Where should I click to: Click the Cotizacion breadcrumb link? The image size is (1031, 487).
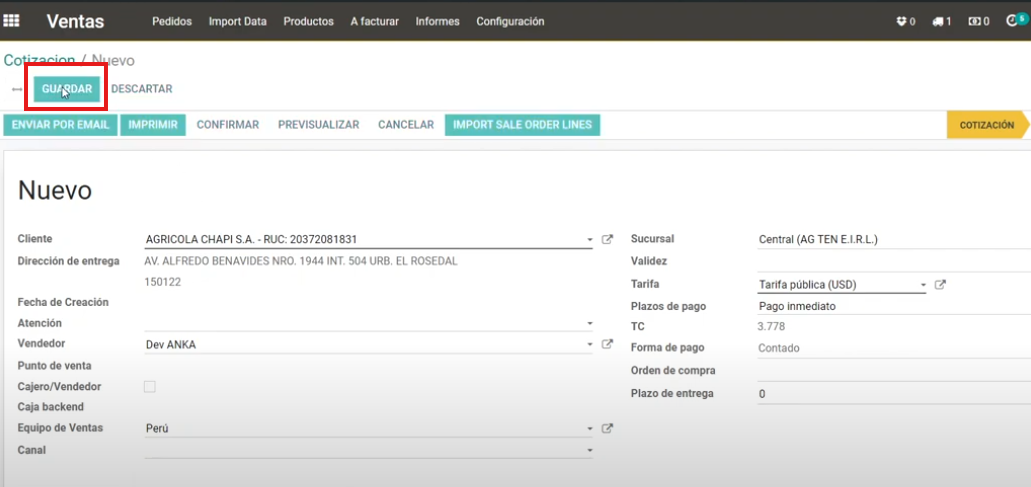[x=38, y=61]
